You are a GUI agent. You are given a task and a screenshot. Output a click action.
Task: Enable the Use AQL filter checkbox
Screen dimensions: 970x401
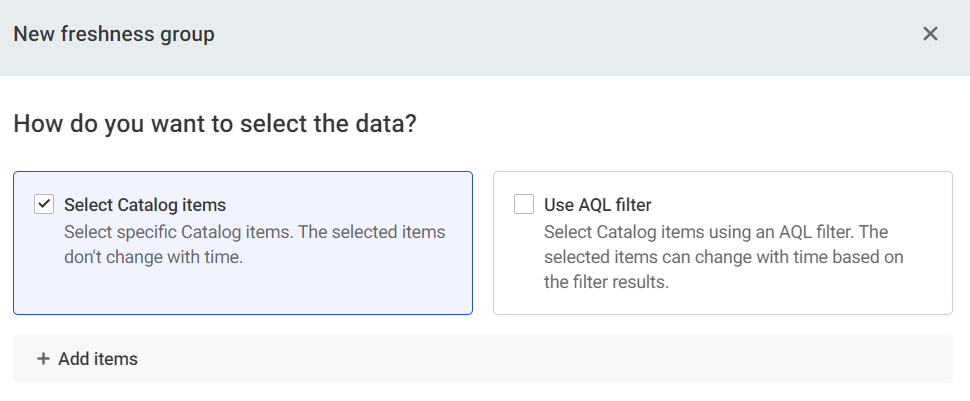point(524,205)
